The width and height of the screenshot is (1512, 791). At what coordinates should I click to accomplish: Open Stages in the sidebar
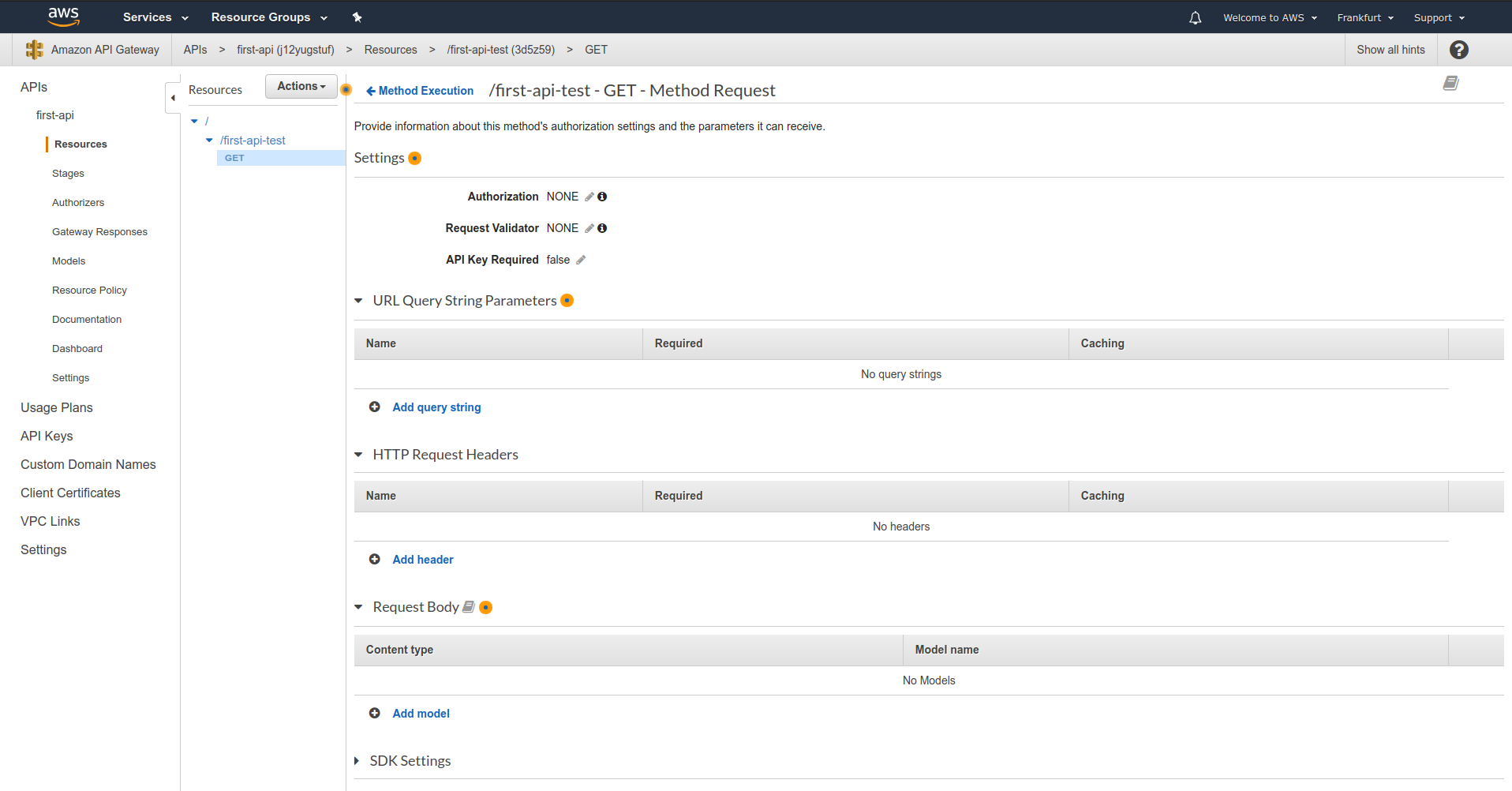(68, 174)
